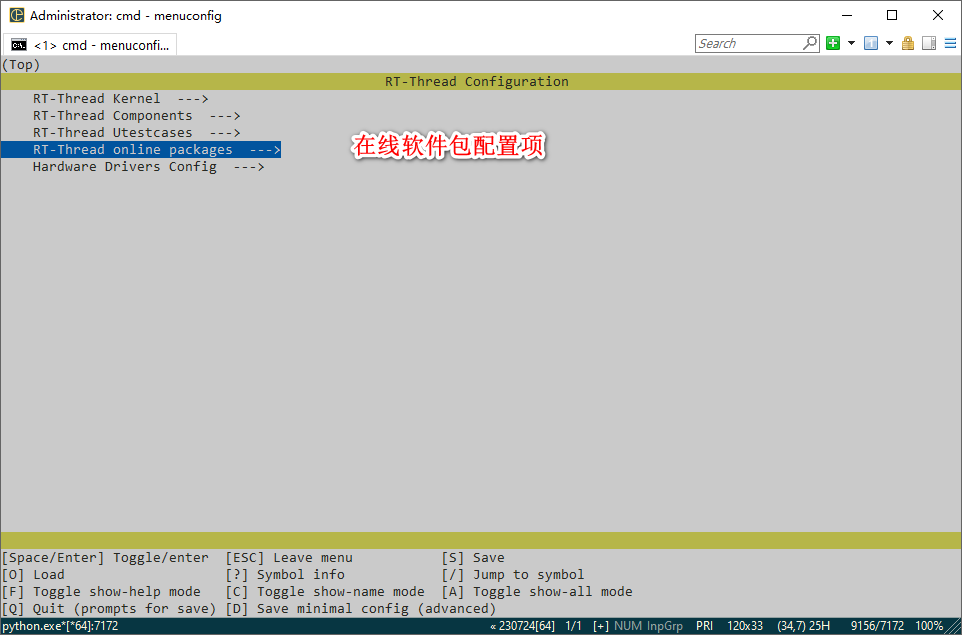The height and width of the screenshot is (635, 962).
Task: Maximize the ConEmu window
Action: coord(892,15)
